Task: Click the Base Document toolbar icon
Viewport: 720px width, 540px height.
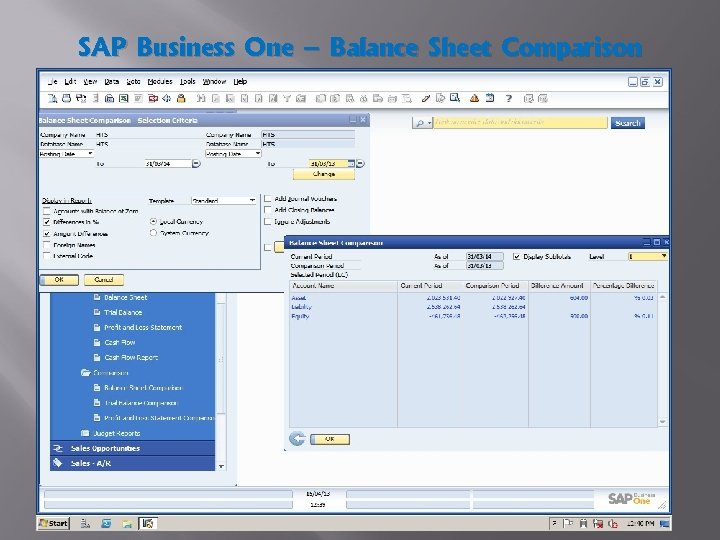Action: [x=321, y=98]
